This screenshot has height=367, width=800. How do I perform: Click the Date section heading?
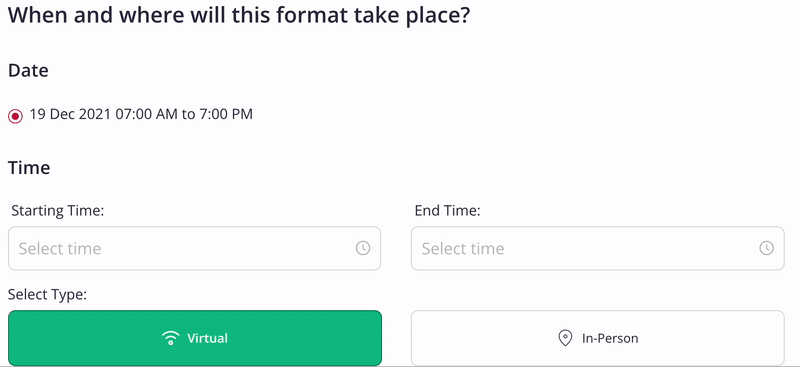click(x=29, y=70)
